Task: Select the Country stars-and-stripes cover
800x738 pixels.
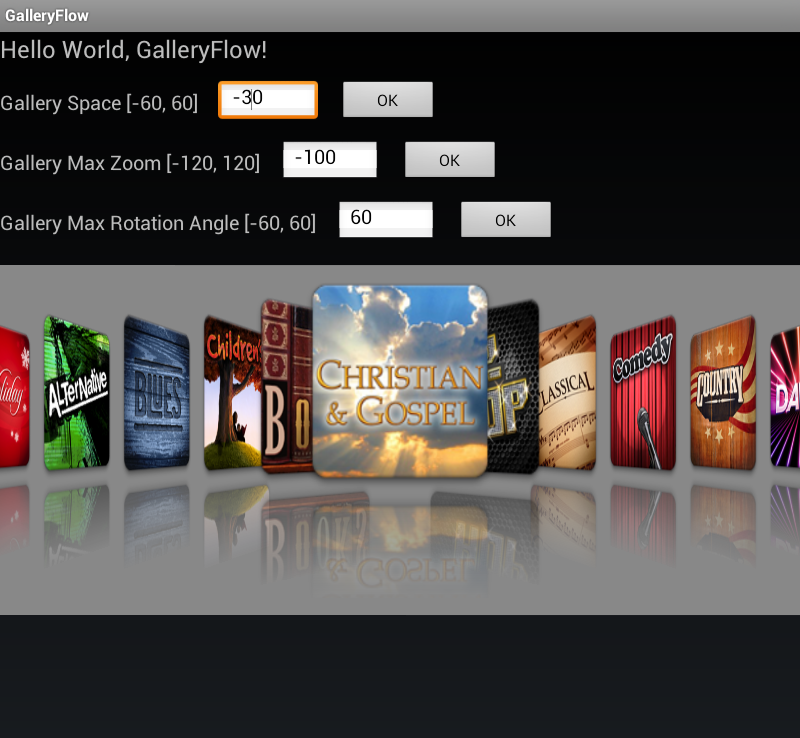Action: pos(722,390)
